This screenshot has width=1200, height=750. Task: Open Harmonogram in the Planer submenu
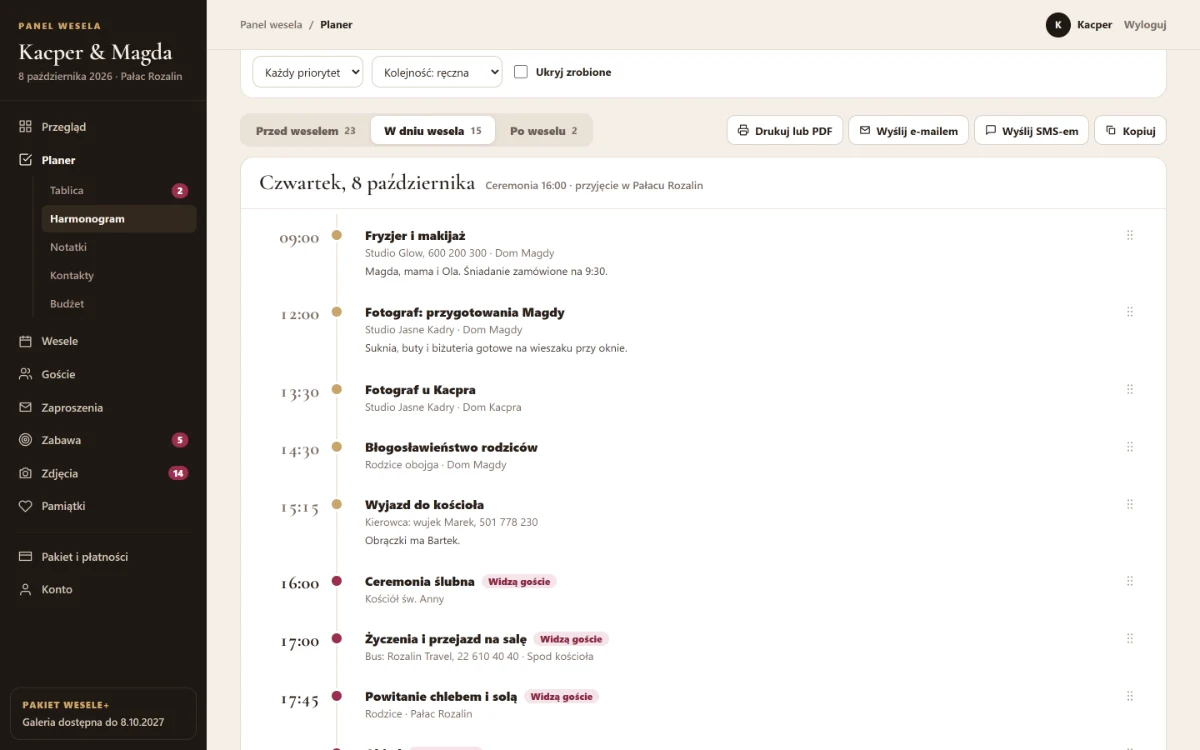[119, 219]
